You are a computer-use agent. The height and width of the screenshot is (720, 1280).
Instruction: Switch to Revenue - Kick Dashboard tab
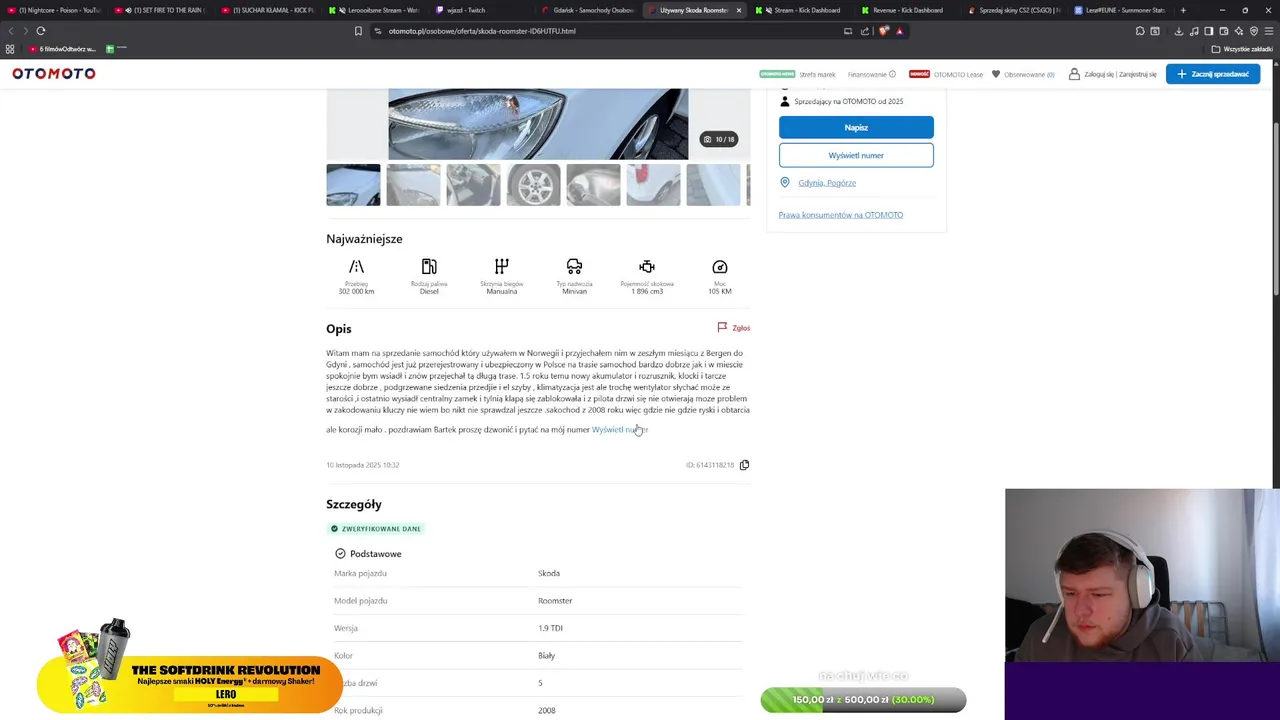pyautogui.click(x=906, y=10)
